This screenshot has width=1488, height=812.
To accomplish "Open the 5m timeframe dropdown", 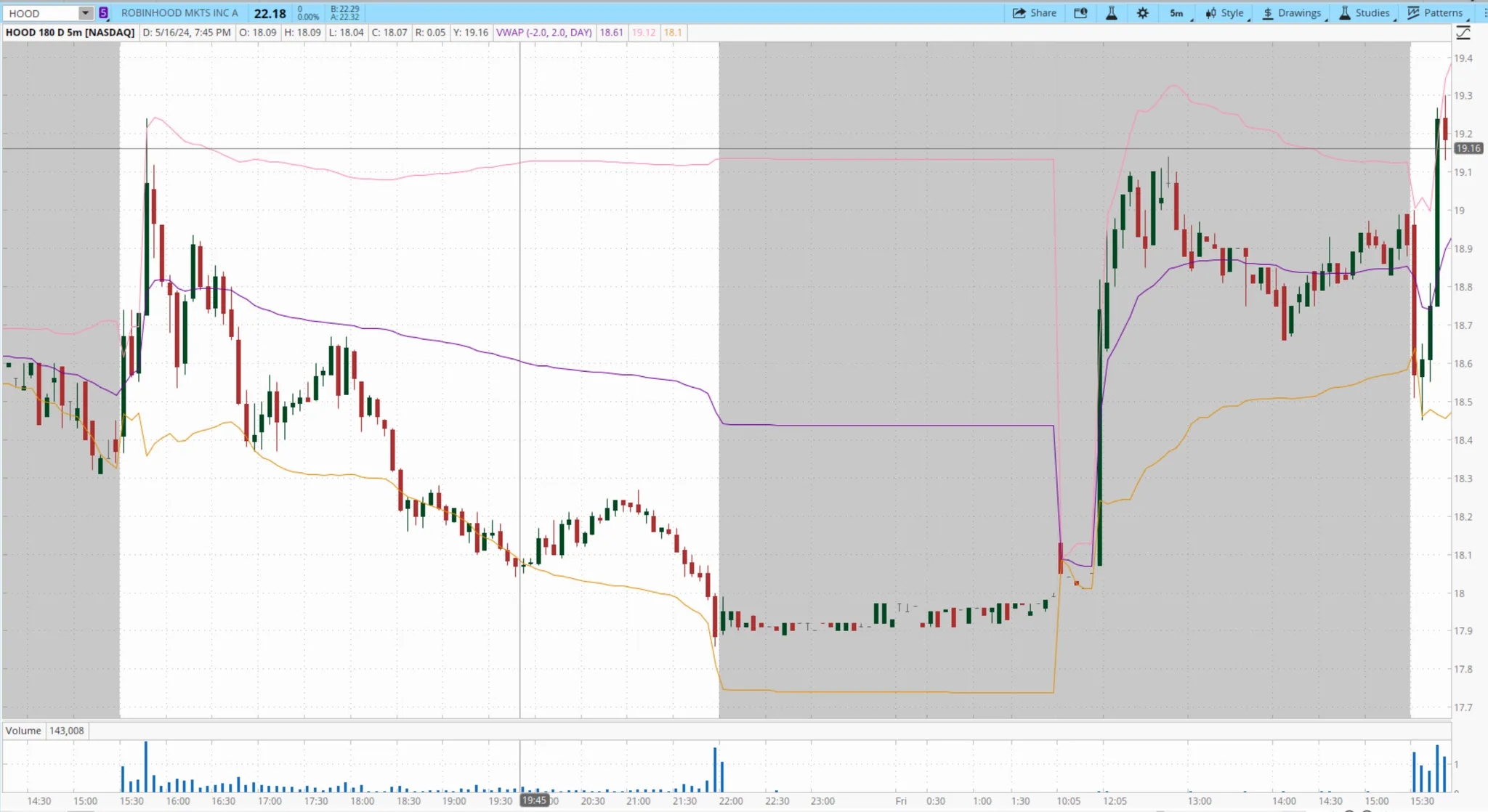I will 1177,13.
